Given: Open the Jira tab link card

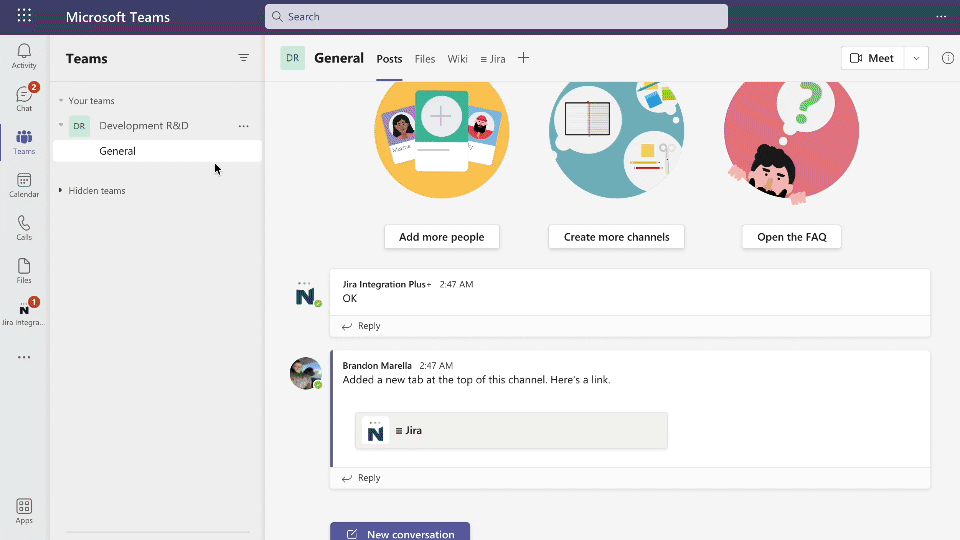Looking at the screenshot, I should pyautogui.click(x=511, y=430).
